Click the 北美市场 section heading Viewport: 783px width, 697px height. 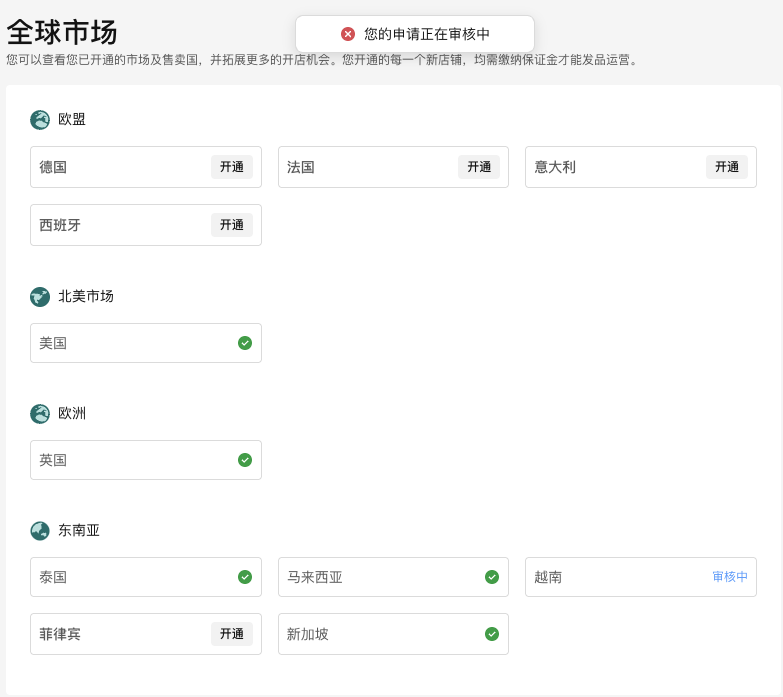pos(86,297)
